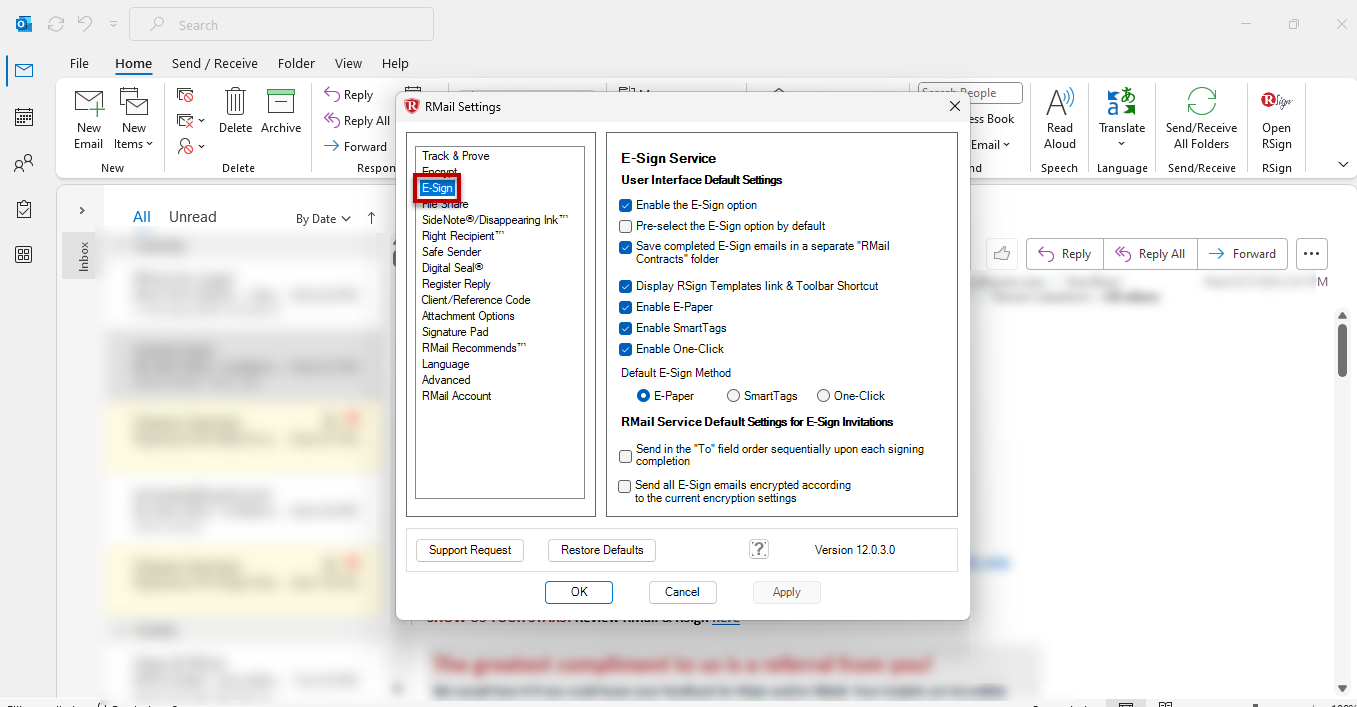Select Digital Seal in settings list

[x=452, y=268]
